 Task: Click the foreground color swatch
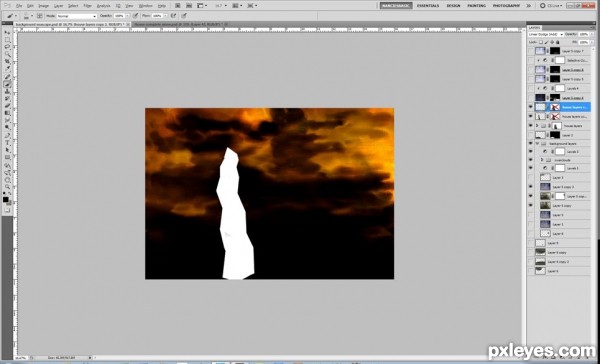6,200
